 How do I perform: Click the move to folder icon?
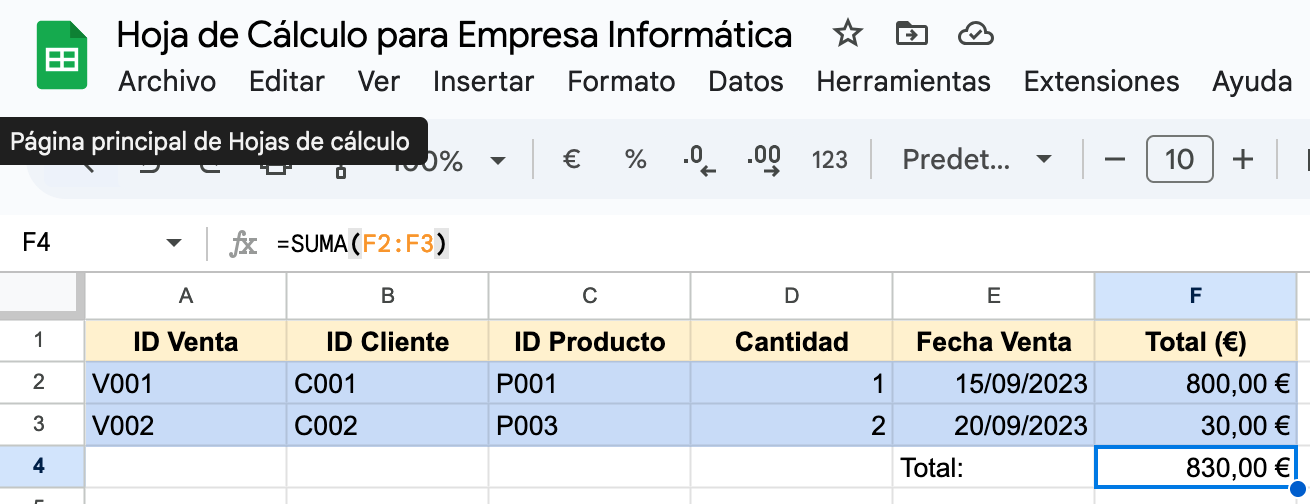(x=910, y=35)
